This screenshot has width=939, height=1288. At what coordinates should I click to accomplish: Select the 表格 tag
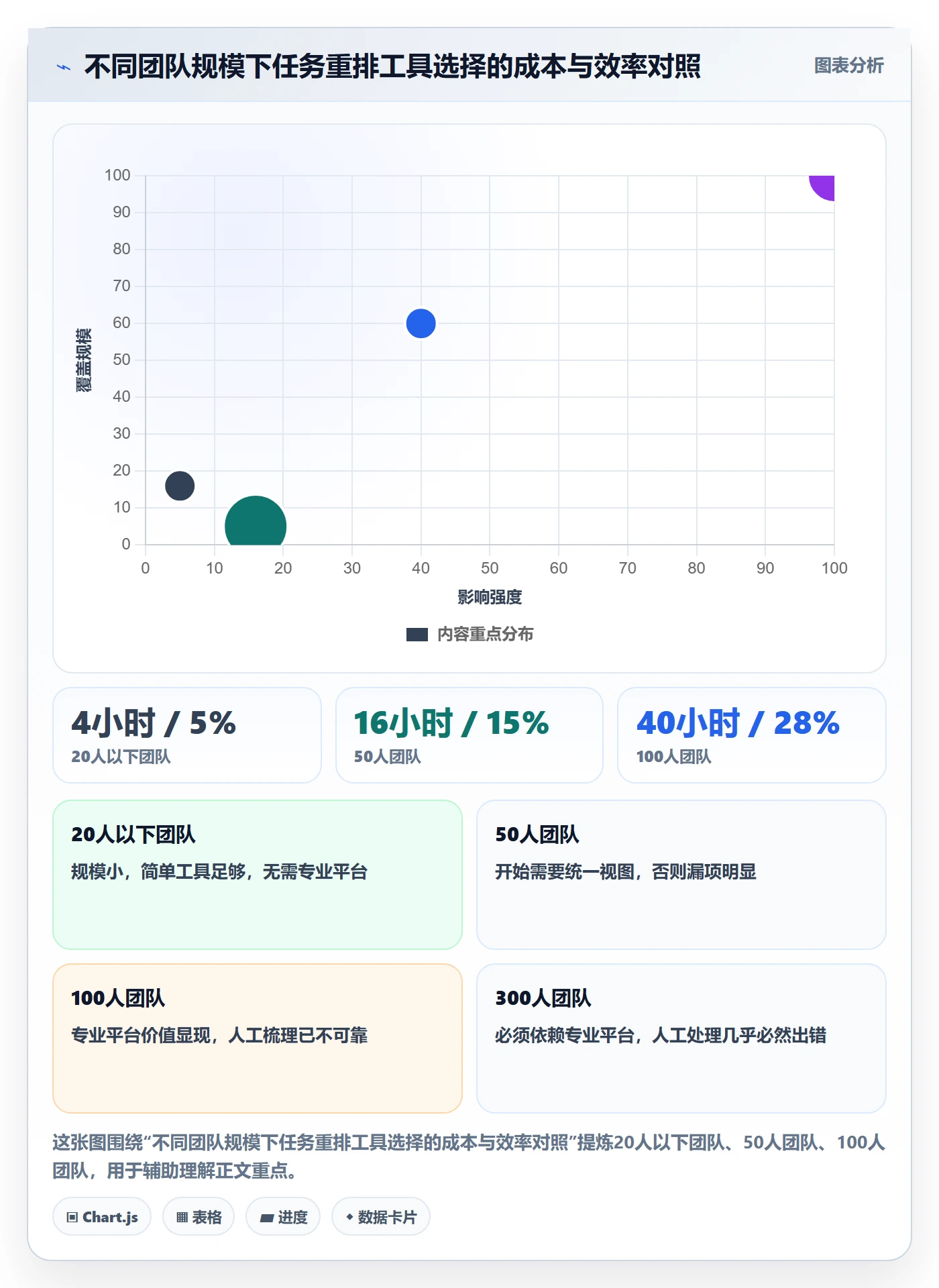tap(199, 1216)
